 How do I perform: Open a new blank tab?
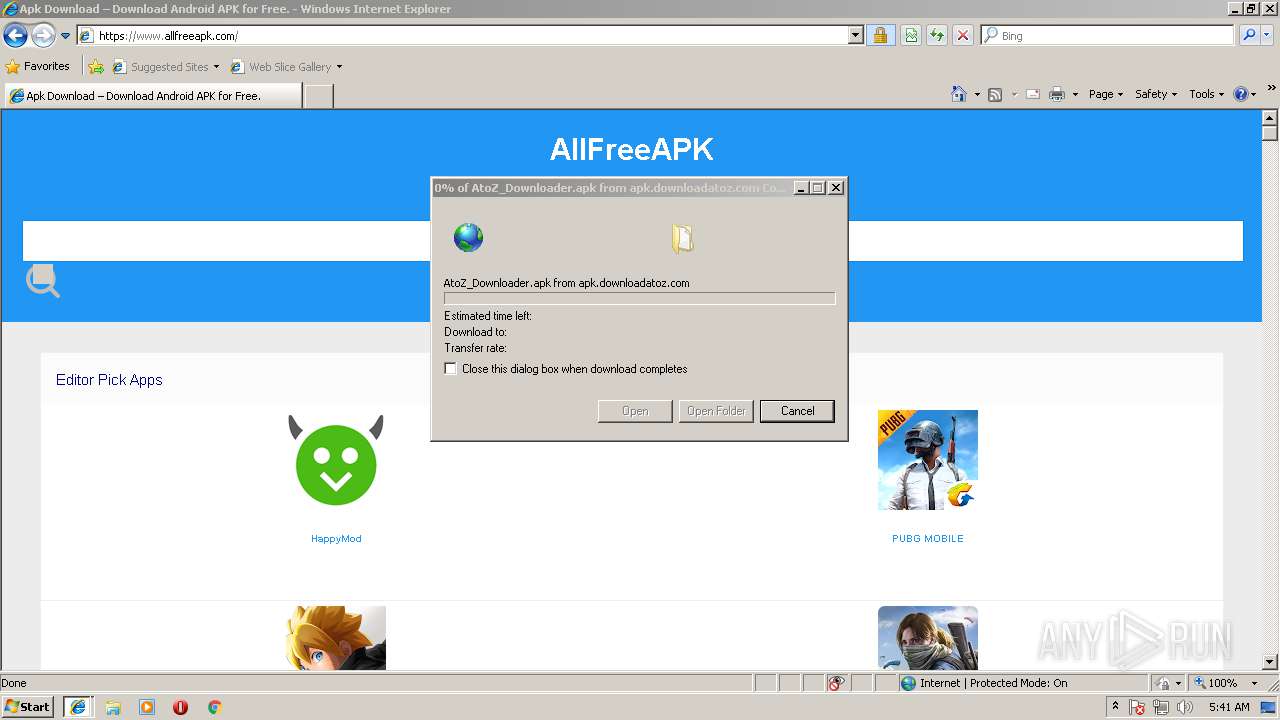[x=318, y=96]
